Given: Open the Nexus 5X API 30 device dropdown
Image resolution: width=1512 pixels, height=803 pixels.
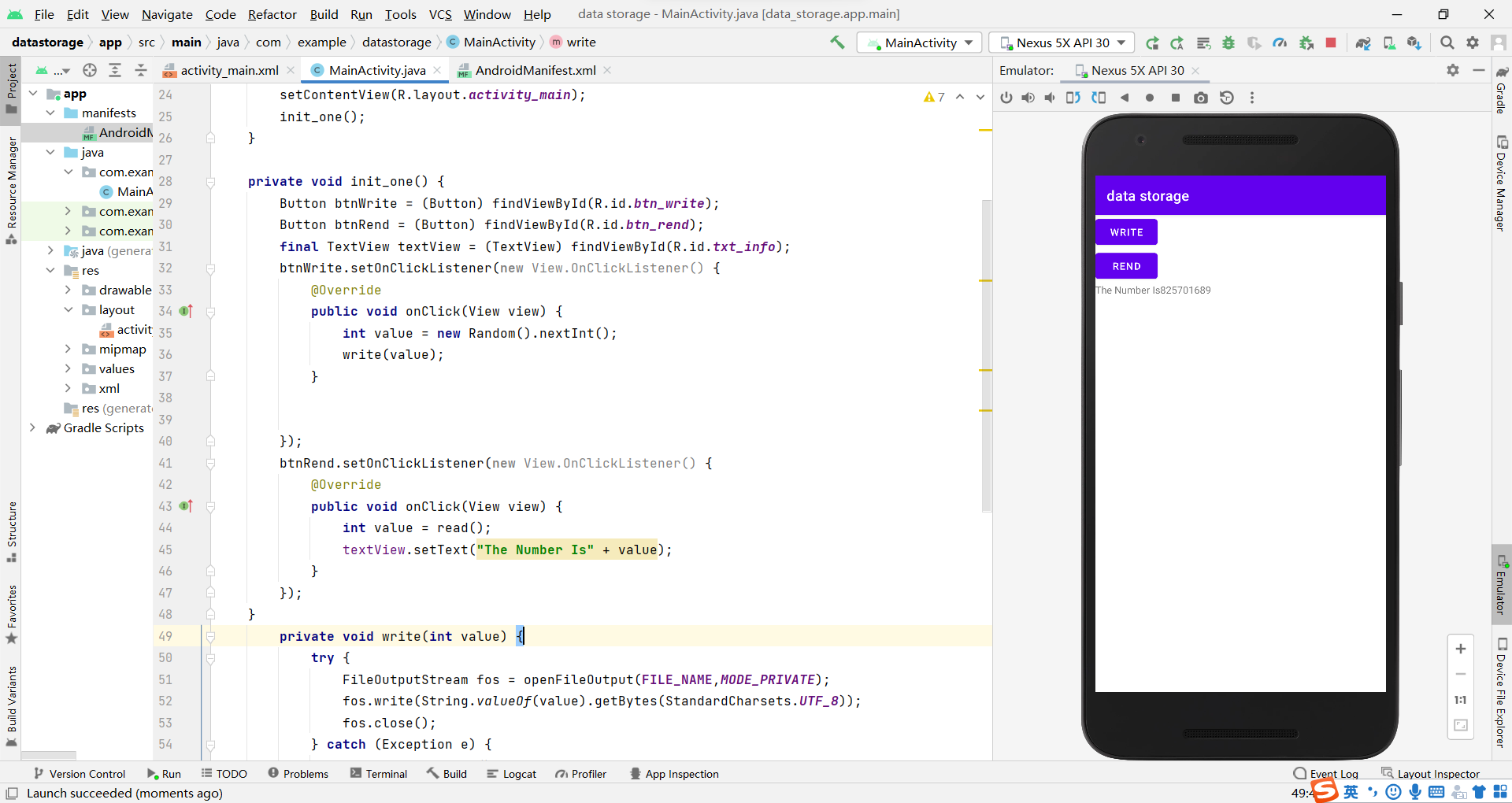Looking at the screenshot, I should [x=1060, y=43].
